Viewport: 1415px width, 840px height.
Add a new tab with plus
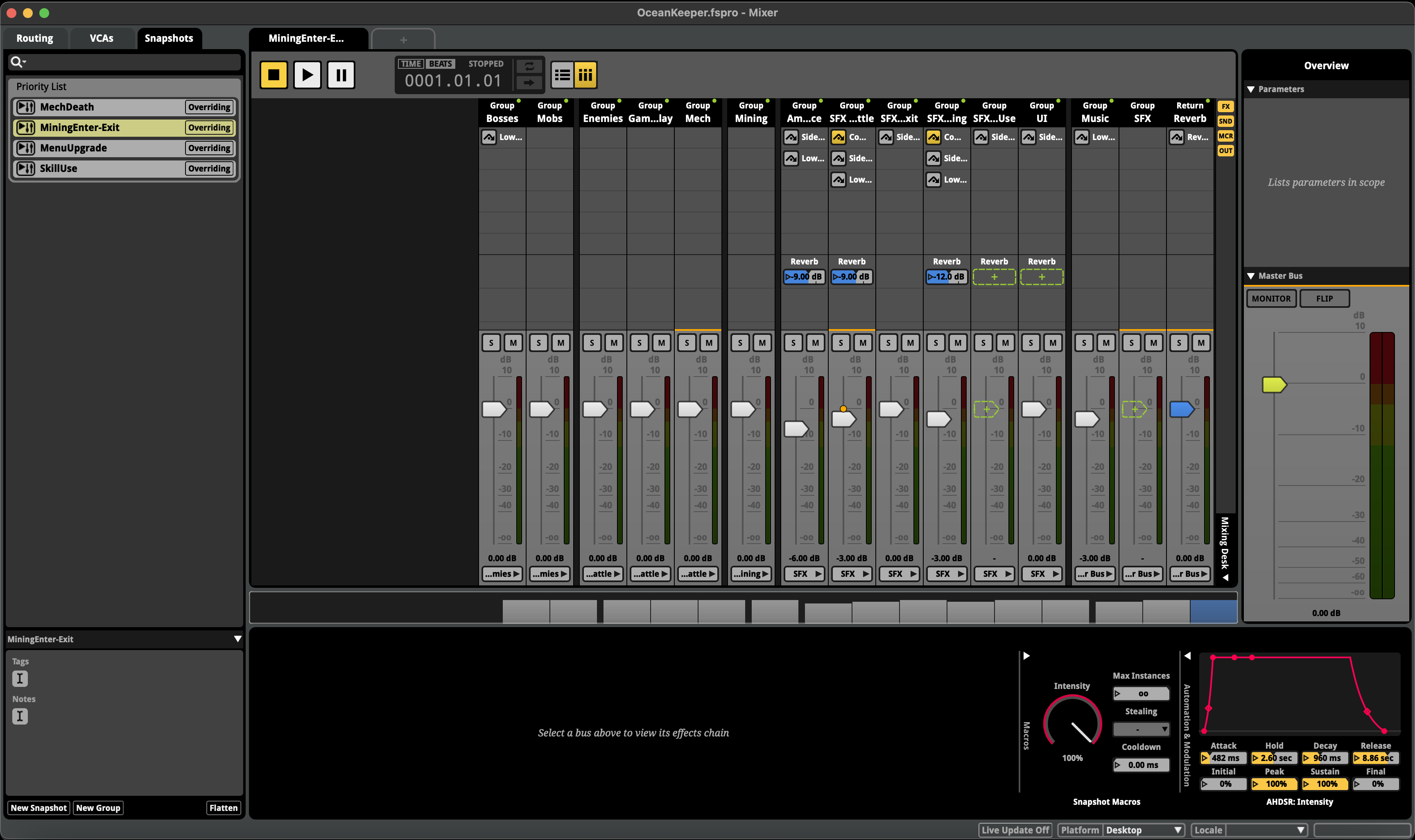click(x=404, y=40)
